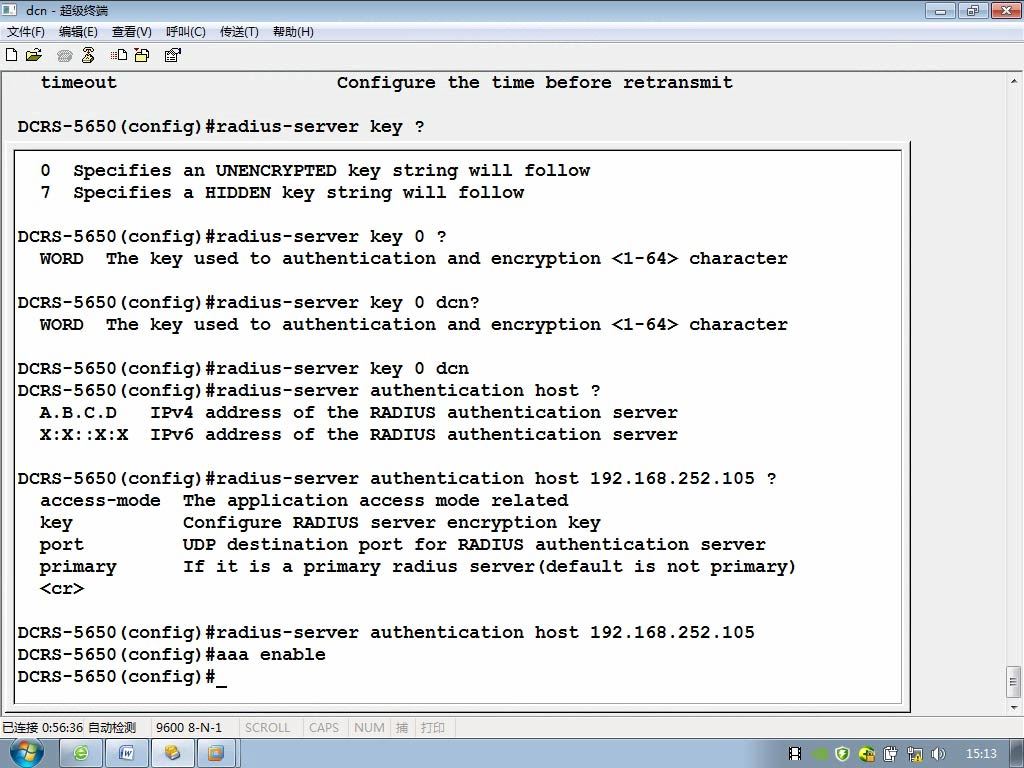Click the grayed-out Call phone icon

click(x=65, y=56)
